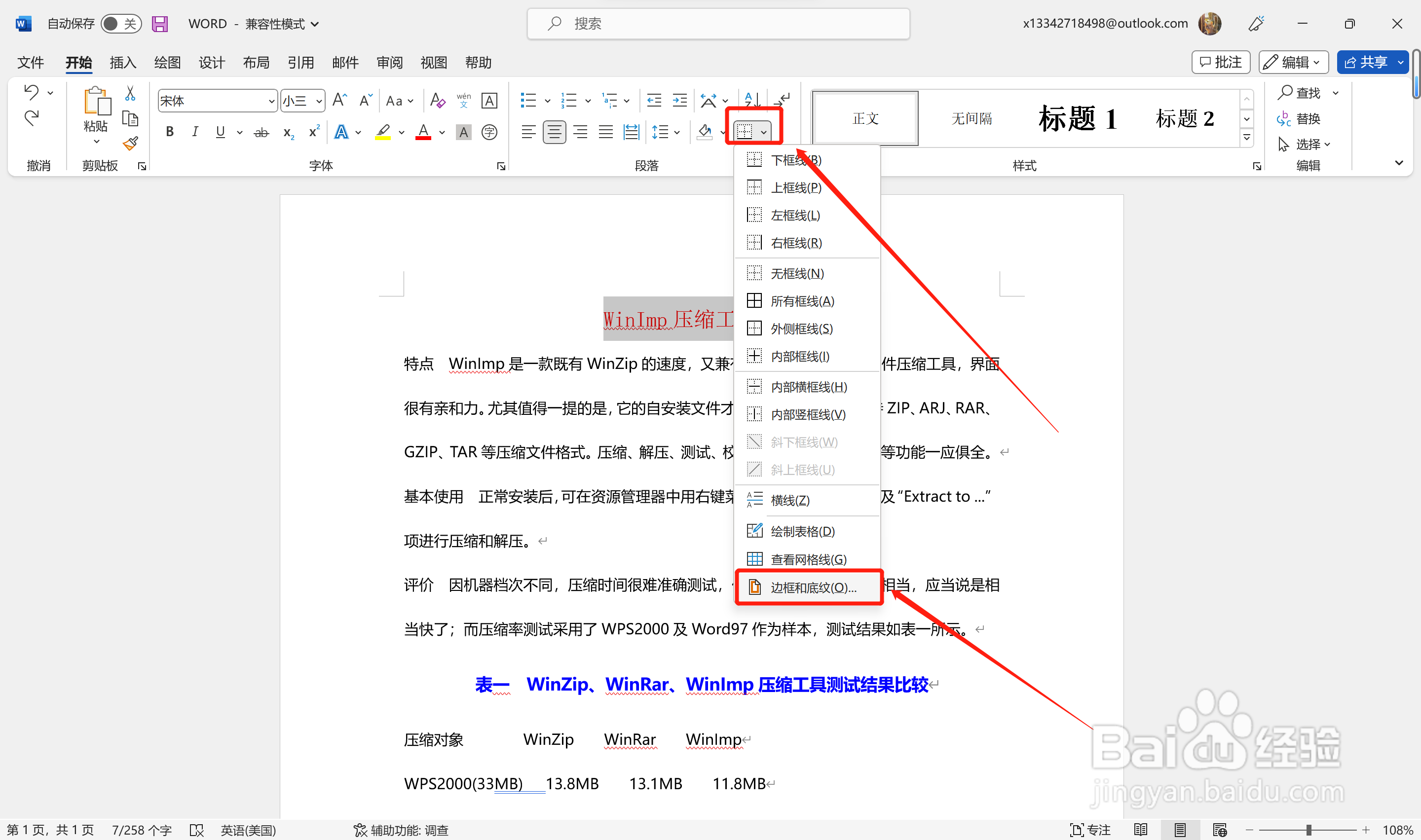Open the Clear All Formatting tool
The image size is (1421, 840).
click(437, 100)
